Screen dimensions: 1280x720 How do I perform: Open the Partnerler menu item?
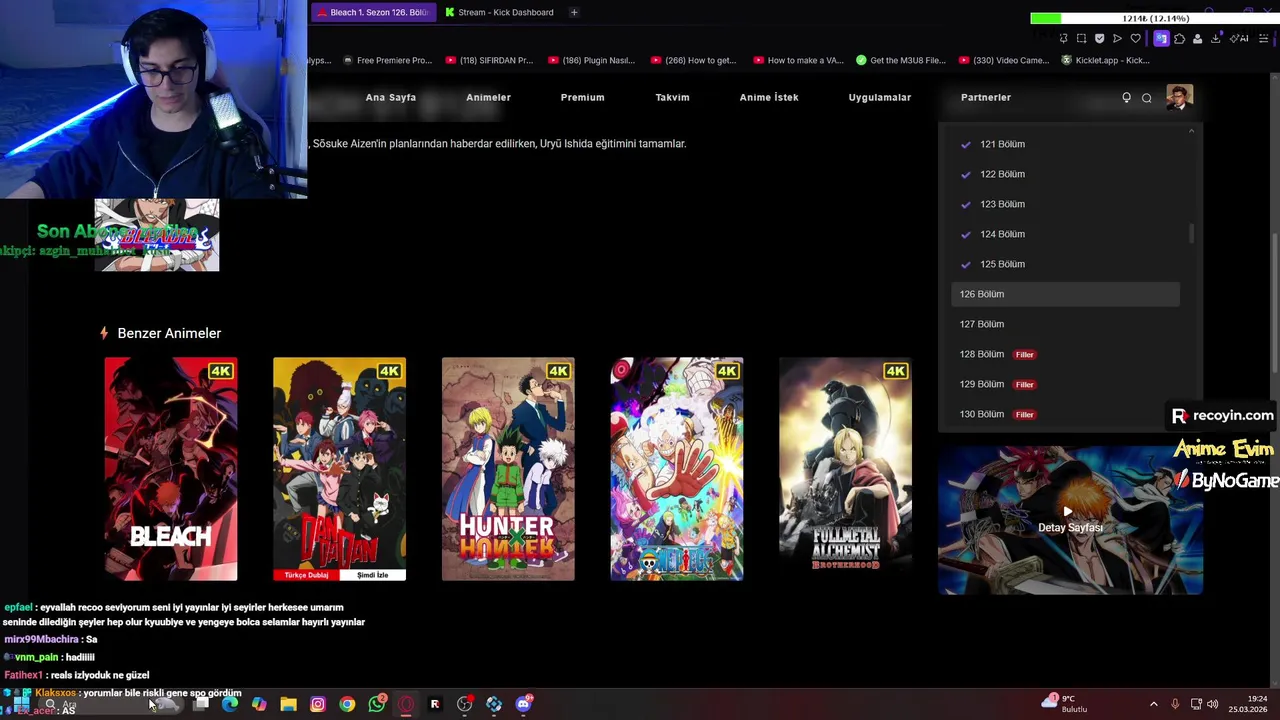point(986,97)
